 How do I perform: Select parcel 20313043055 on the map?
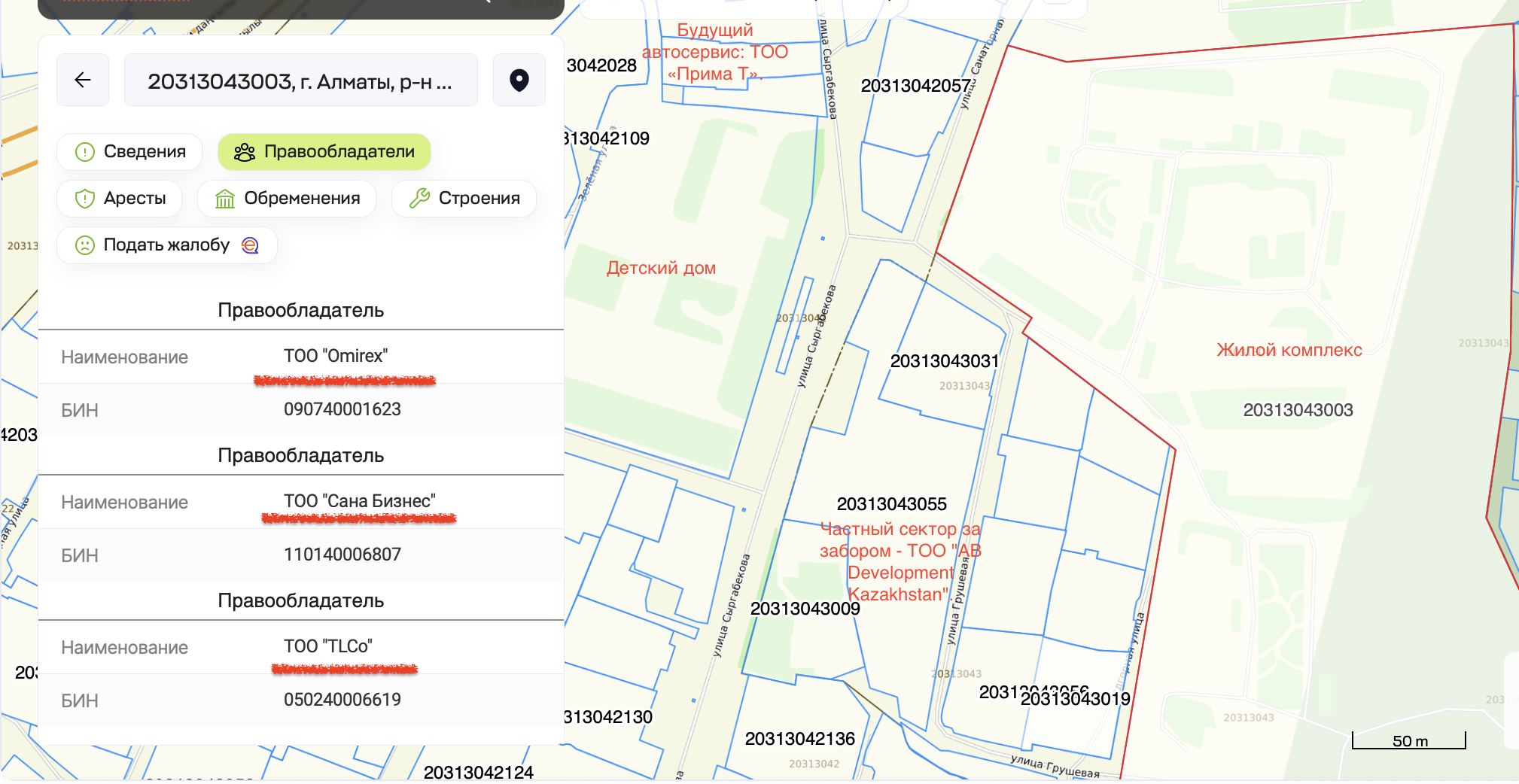tap(891, 504)
